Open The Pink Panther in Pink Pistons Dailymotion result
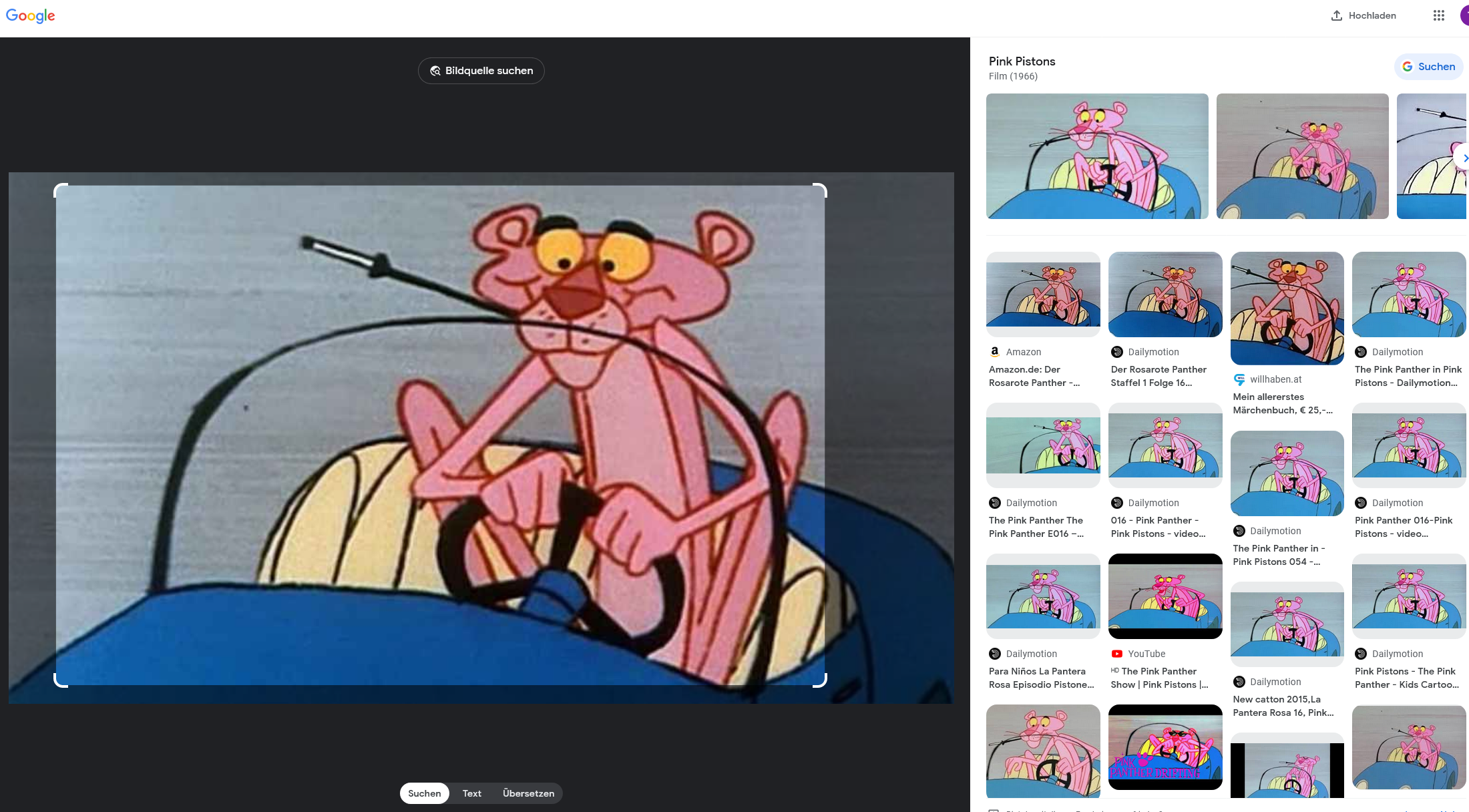Screen dimensions: 1469x812 pos(1408,376)
